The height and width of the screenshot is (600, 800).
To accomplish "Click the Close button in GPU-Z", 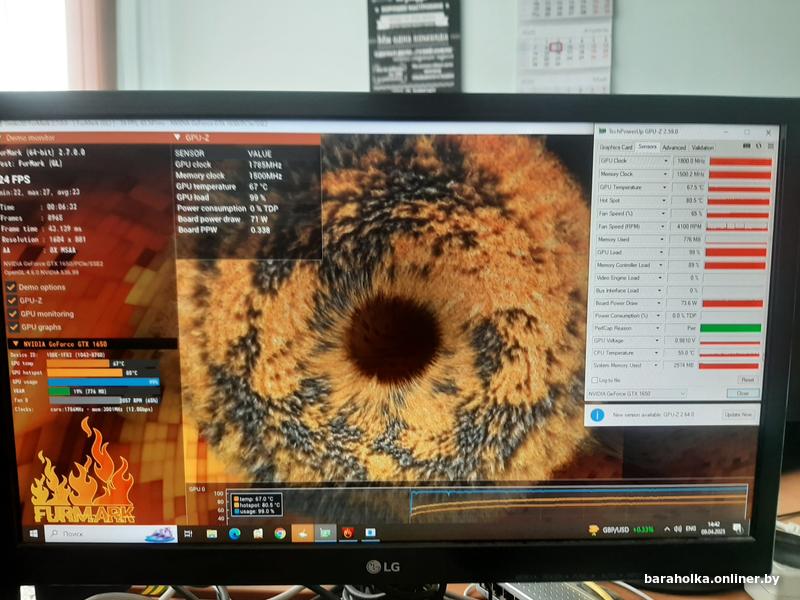I will (742, 393).
